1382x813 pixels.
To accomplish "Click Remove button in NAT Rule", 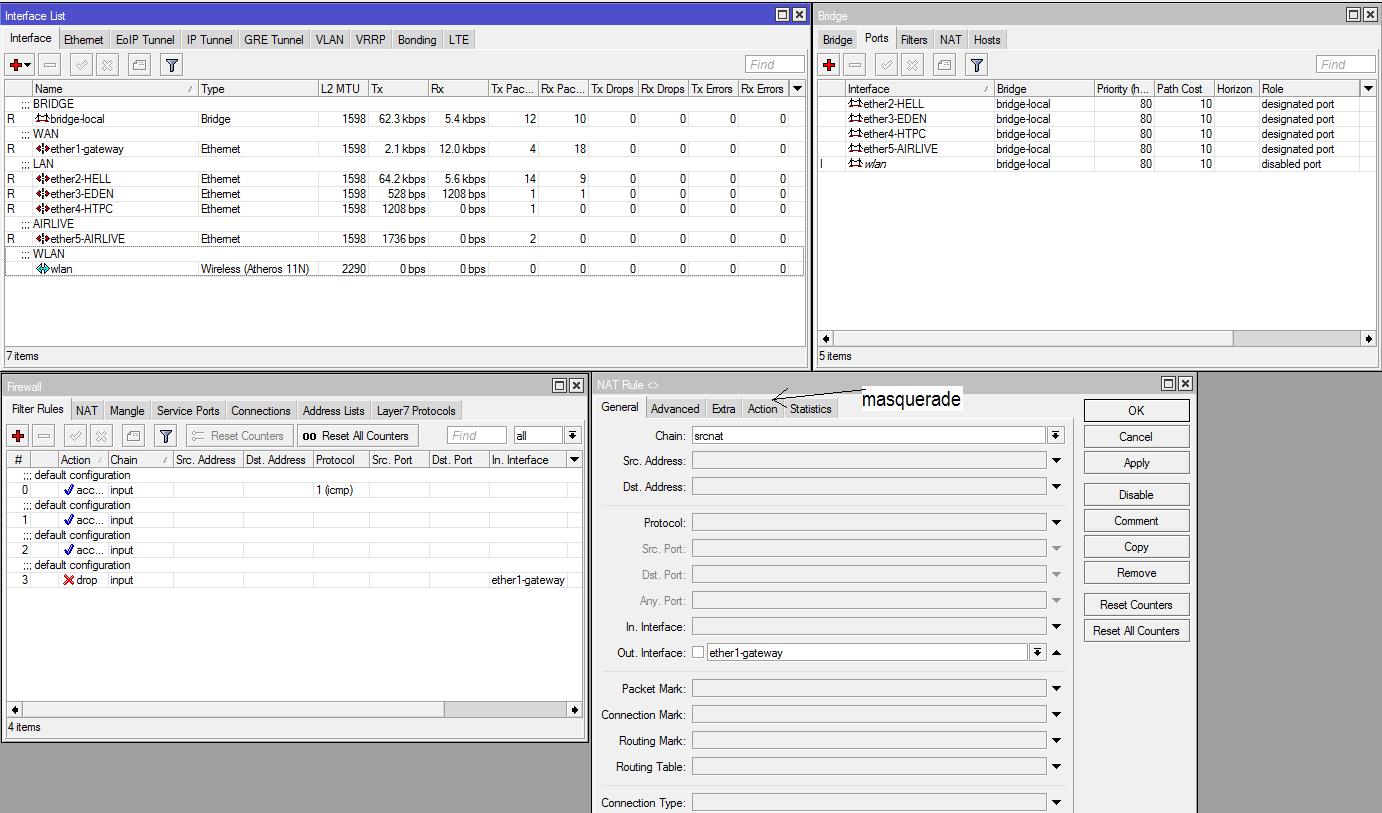I will tap(1136, 573).
